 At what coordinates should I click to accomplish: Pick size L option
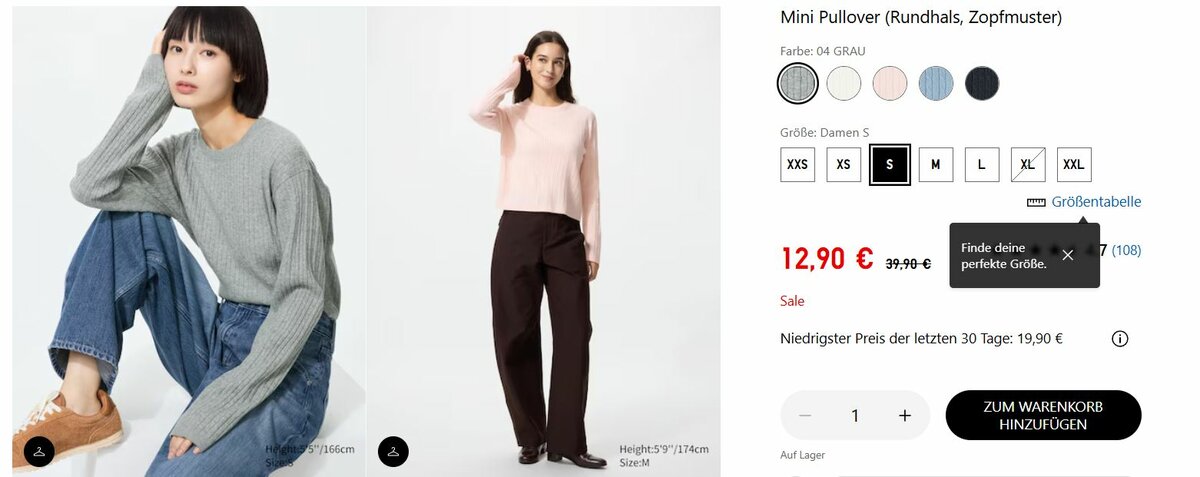tap(982, 165)
